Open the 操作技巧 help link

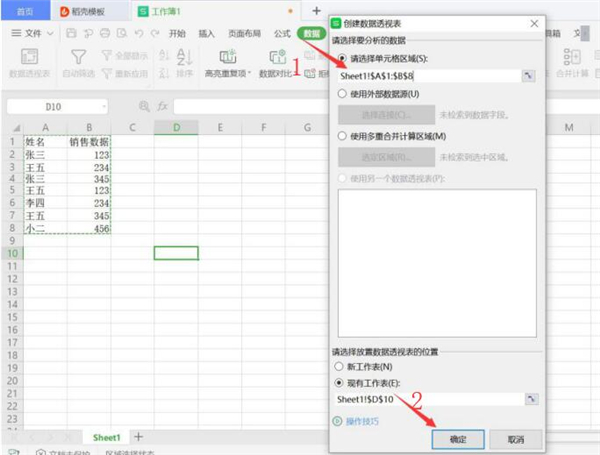point(362,422)
